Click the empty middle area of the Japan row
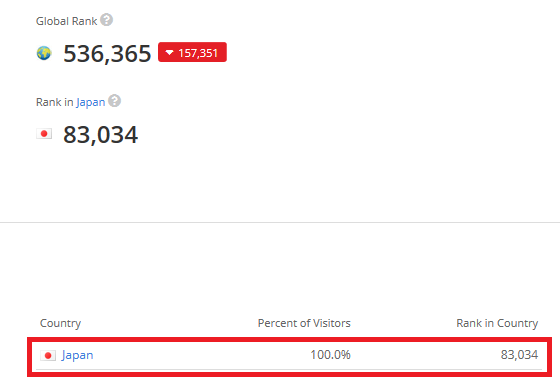Image resolution: width=560 pixels, height=388 pixels. (x=200, y=355)
